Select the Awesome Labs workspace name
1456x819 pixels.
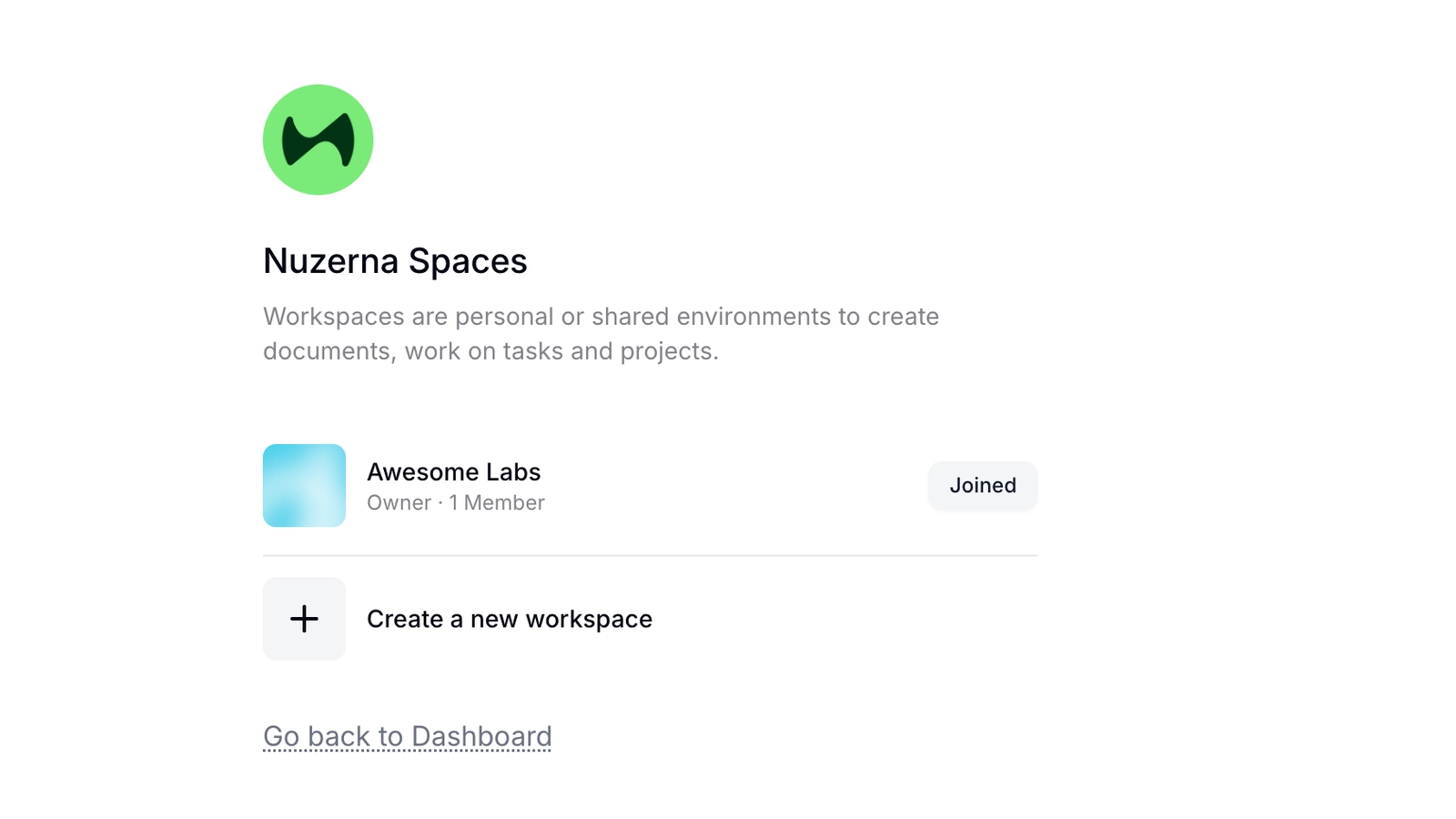[453, 471]
